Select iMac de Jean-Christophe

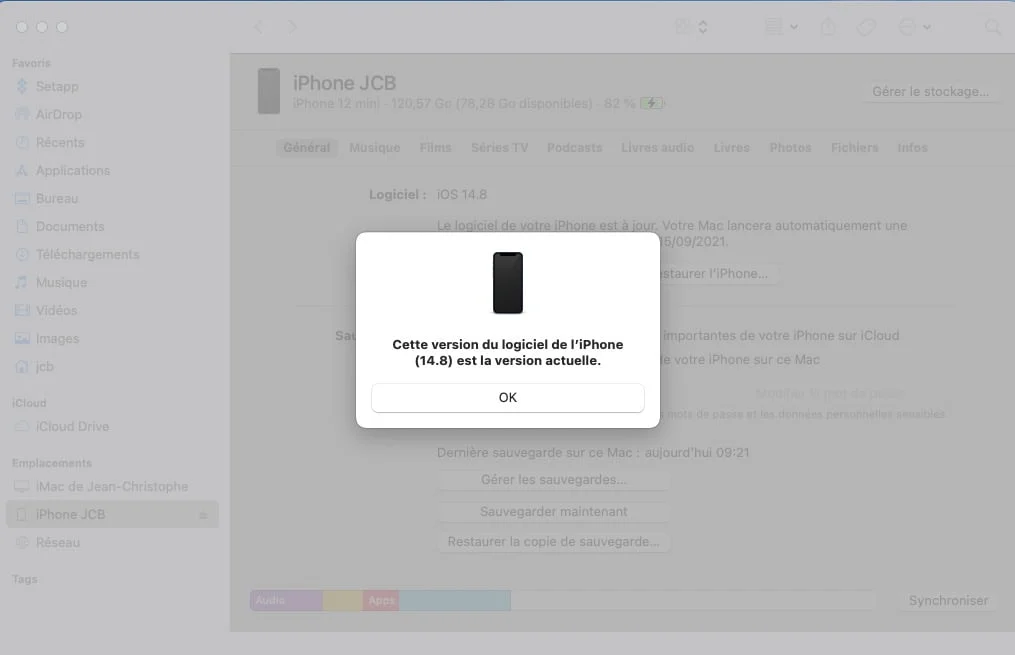coord(112,486)
